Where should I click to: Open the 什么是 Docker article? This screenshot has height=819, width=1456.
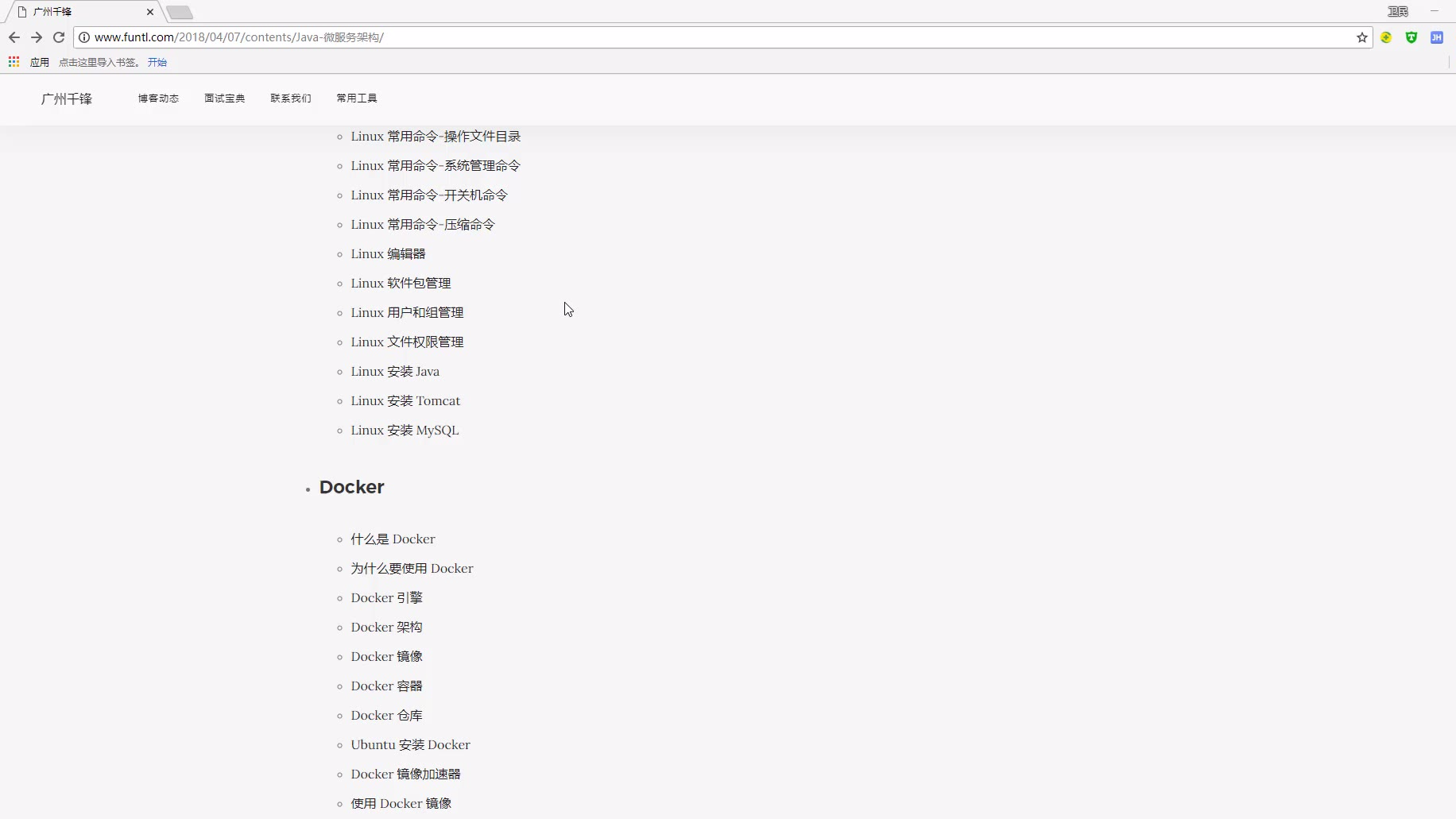[393, 539]
